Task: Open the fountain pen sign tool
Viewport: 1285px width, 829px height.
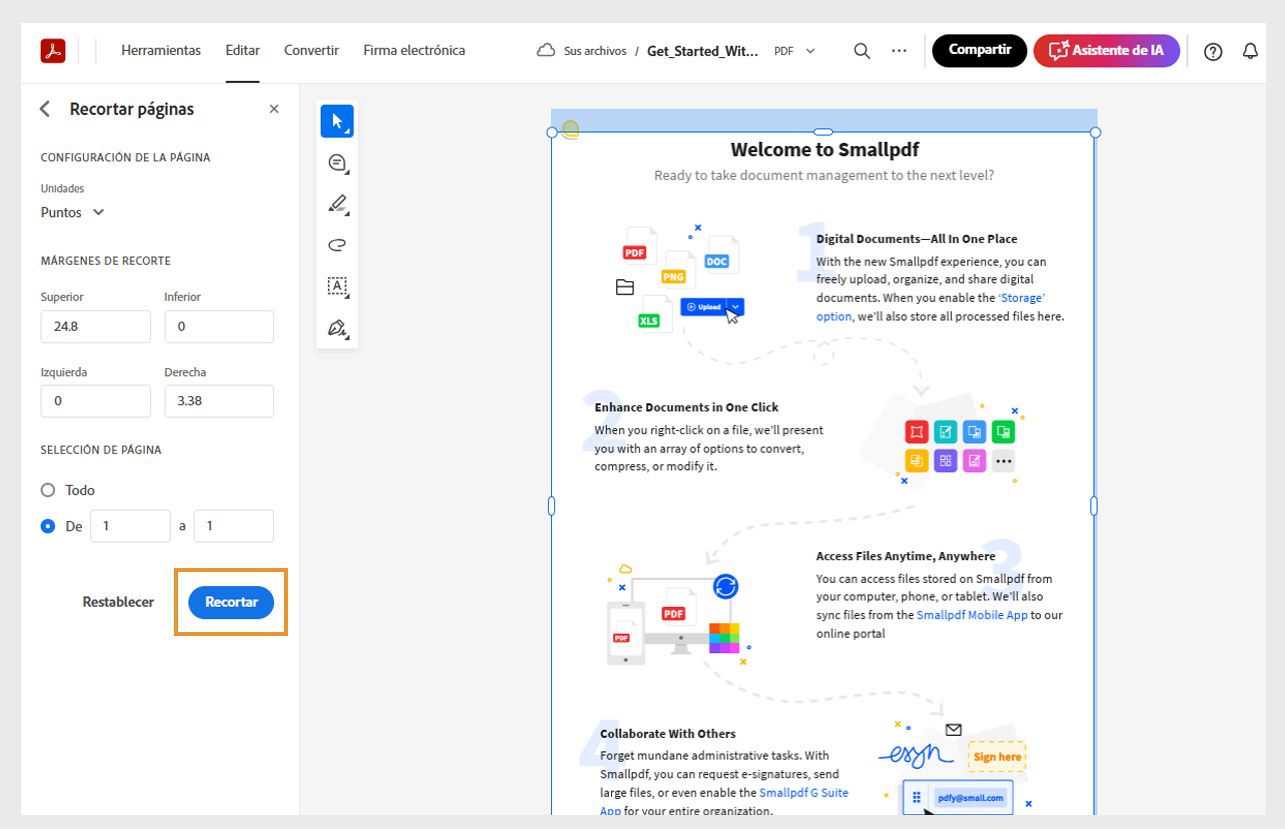Action: click(x=337, y=328)
